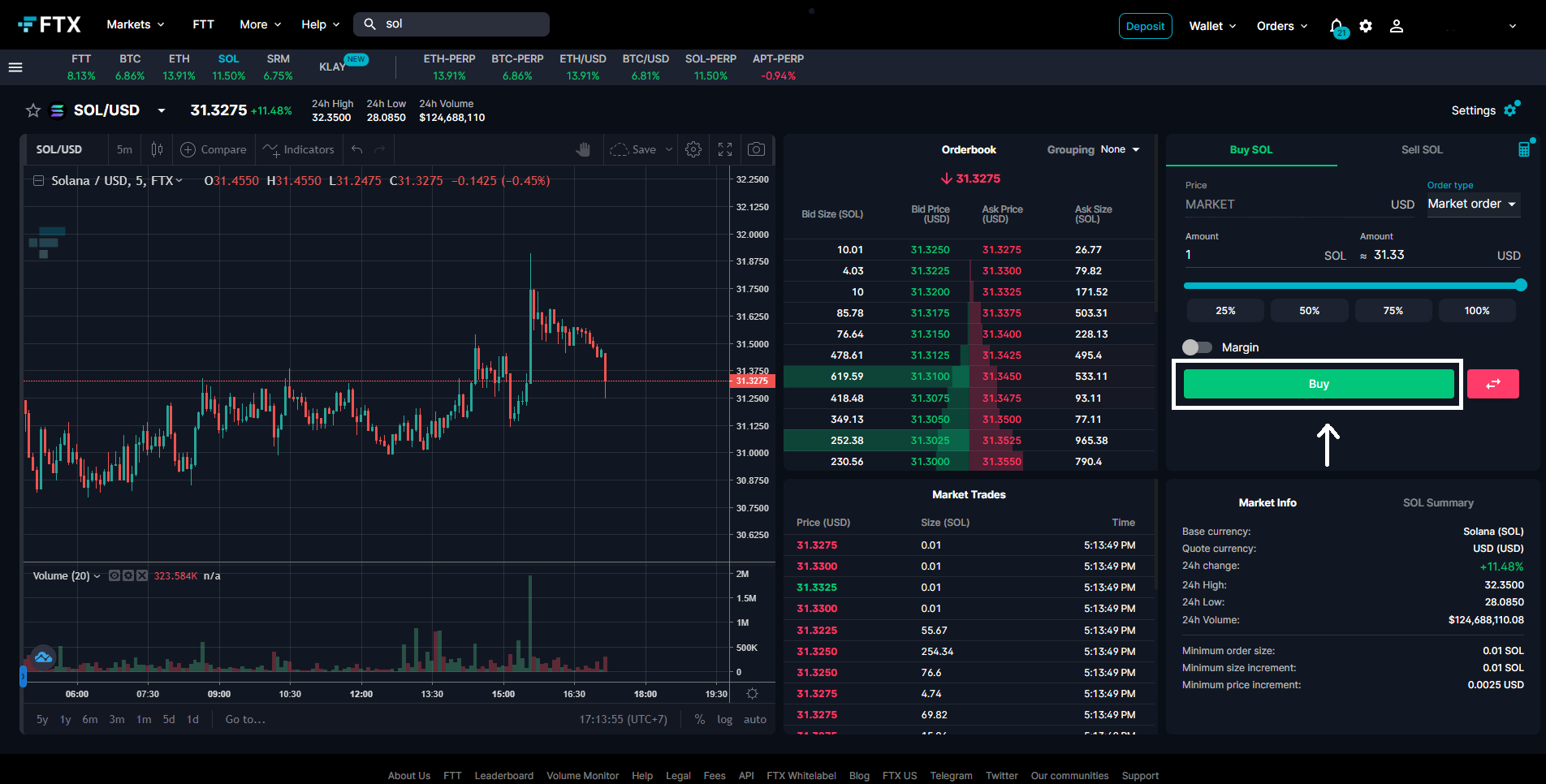Click the green Buy button

point(1319,384)
